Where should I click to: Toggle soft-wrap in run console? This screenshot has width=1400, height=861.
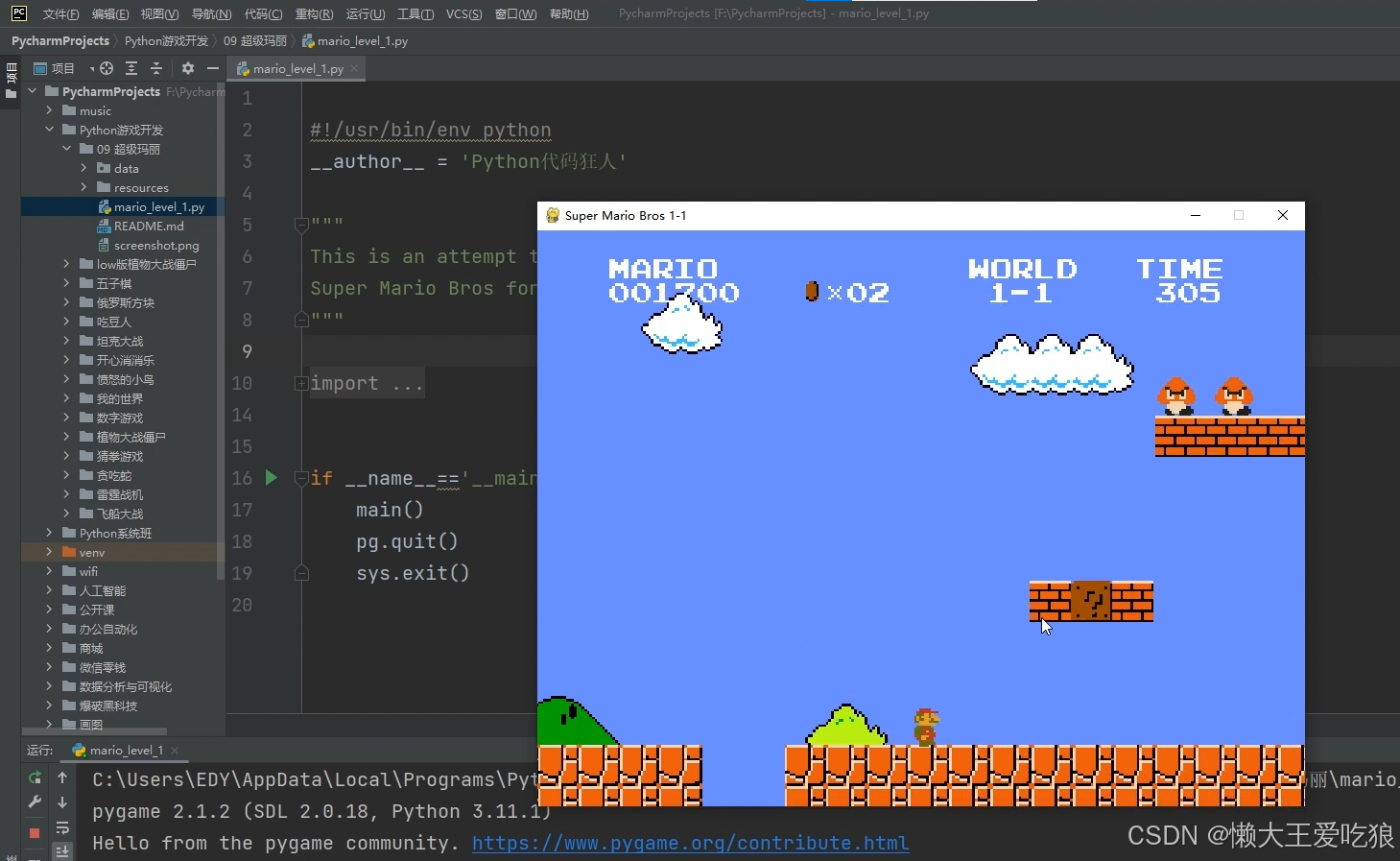62,827
